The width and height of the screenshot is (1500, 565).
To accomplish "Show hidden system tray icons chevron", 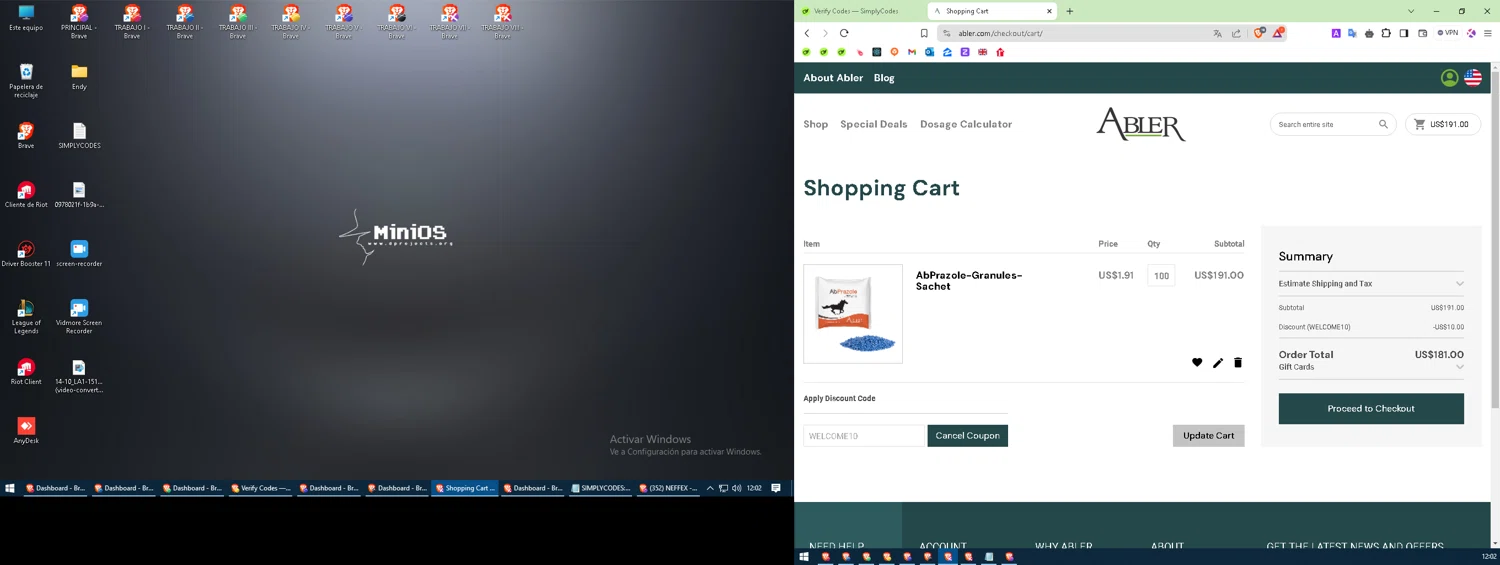I will point(710,488).
